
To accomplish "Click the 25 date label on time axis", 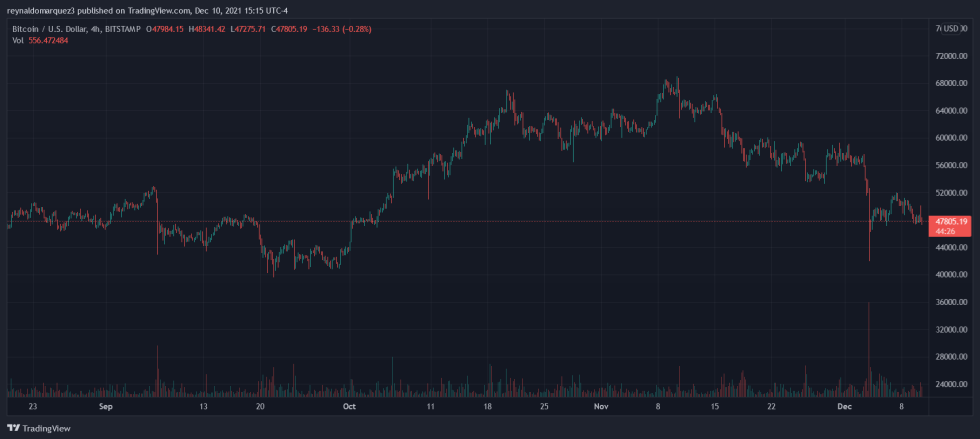I will 544,406.
